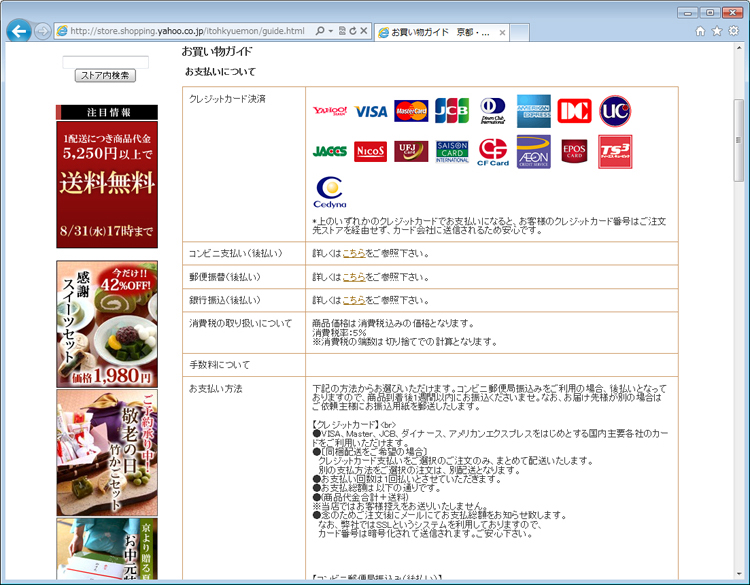Click the UFJ Card logo
Image resolution: width=750 pixels, height=585 pixels.
tap(411, 152)
